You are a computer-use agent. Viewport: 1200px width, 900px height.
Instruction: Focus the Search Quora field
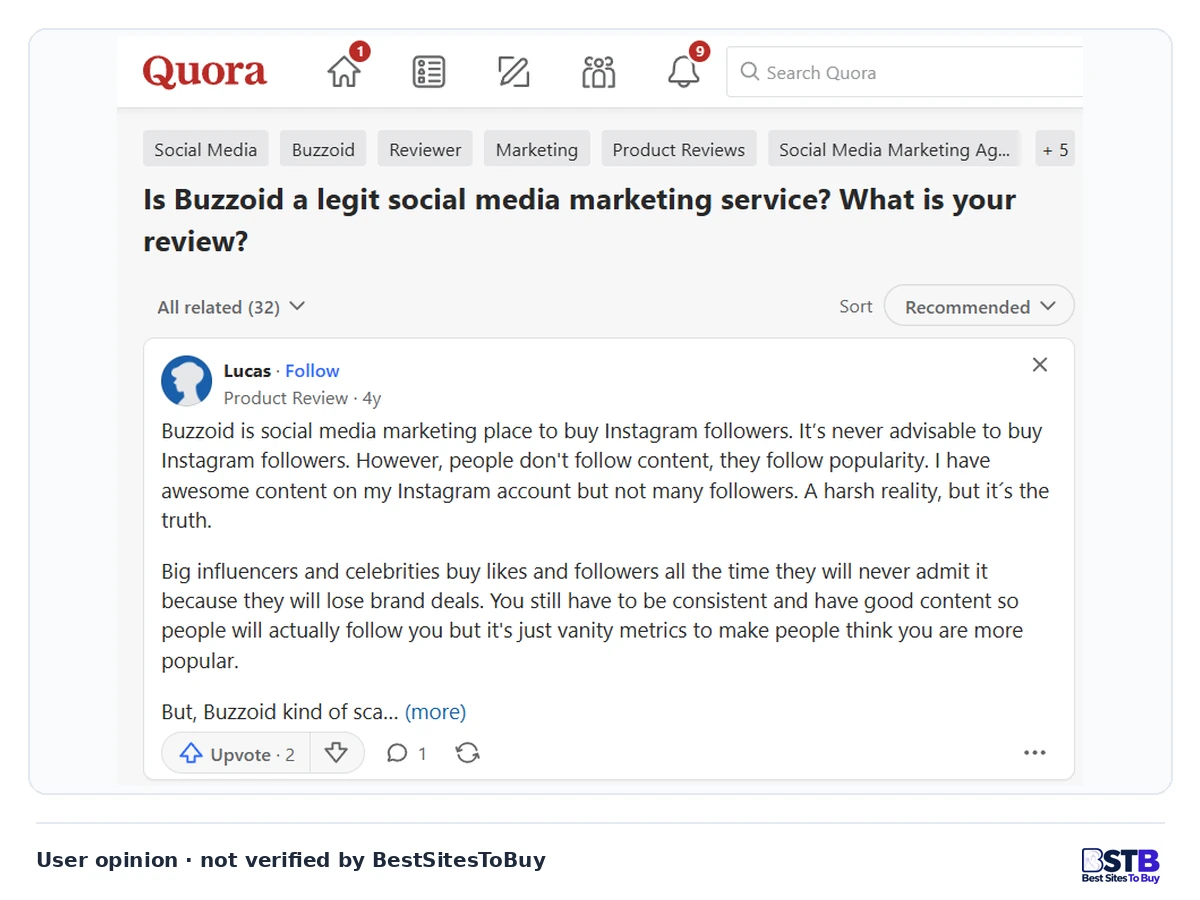click(x=905, y=72)
